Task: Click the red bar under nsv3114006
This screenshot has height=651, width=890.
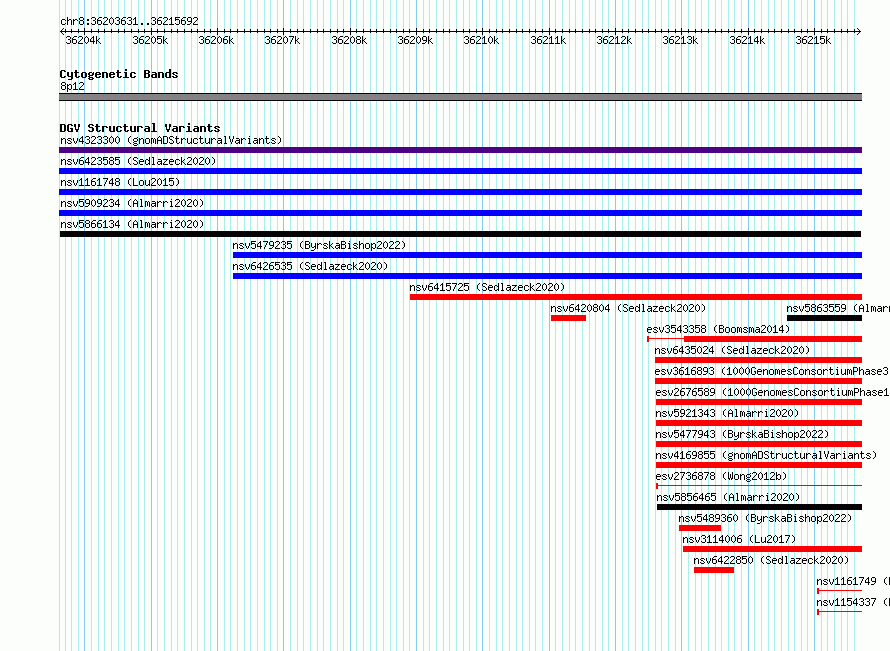Action: [x=773, y=549]
